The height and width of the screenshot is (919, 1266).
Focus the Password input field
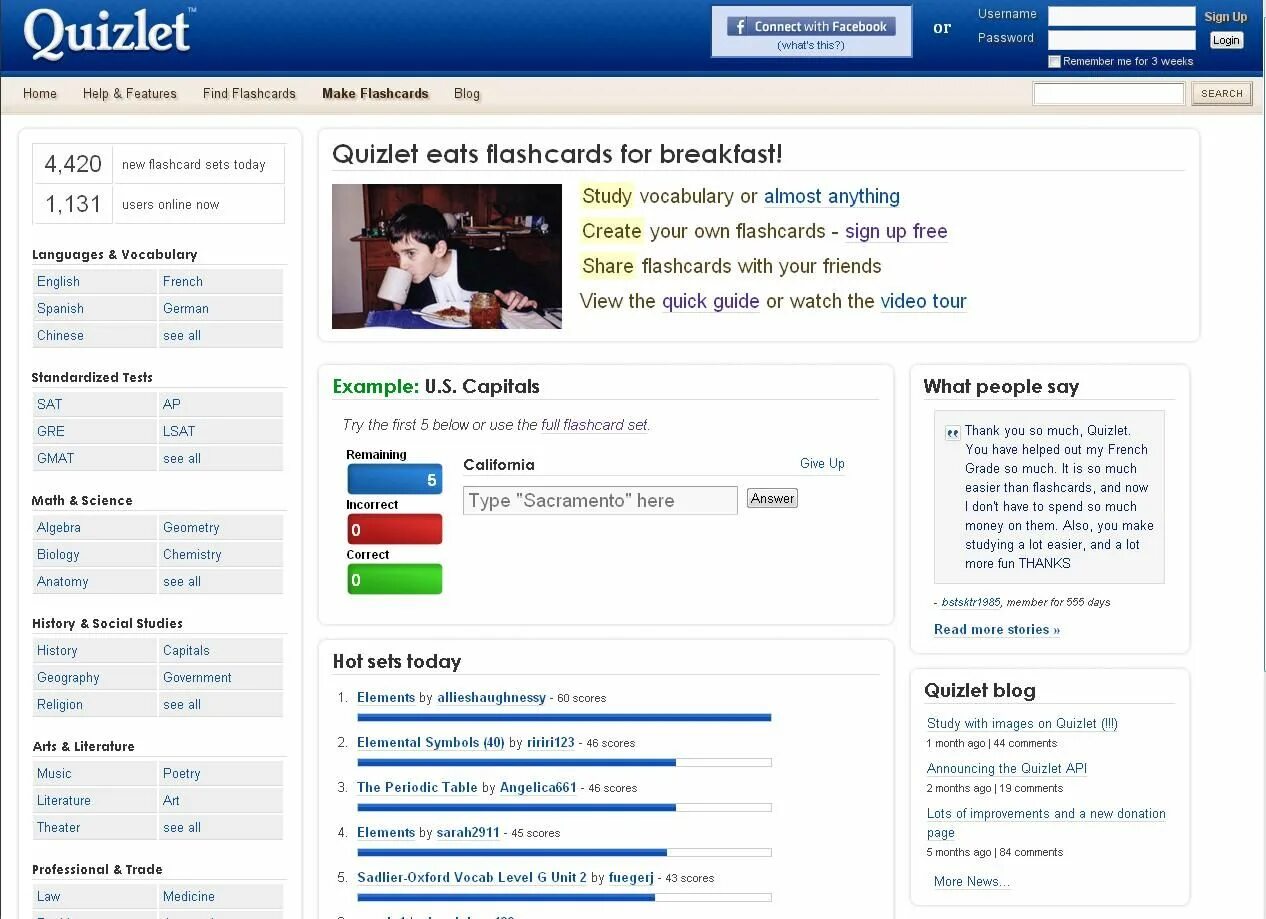point(1121,40)
